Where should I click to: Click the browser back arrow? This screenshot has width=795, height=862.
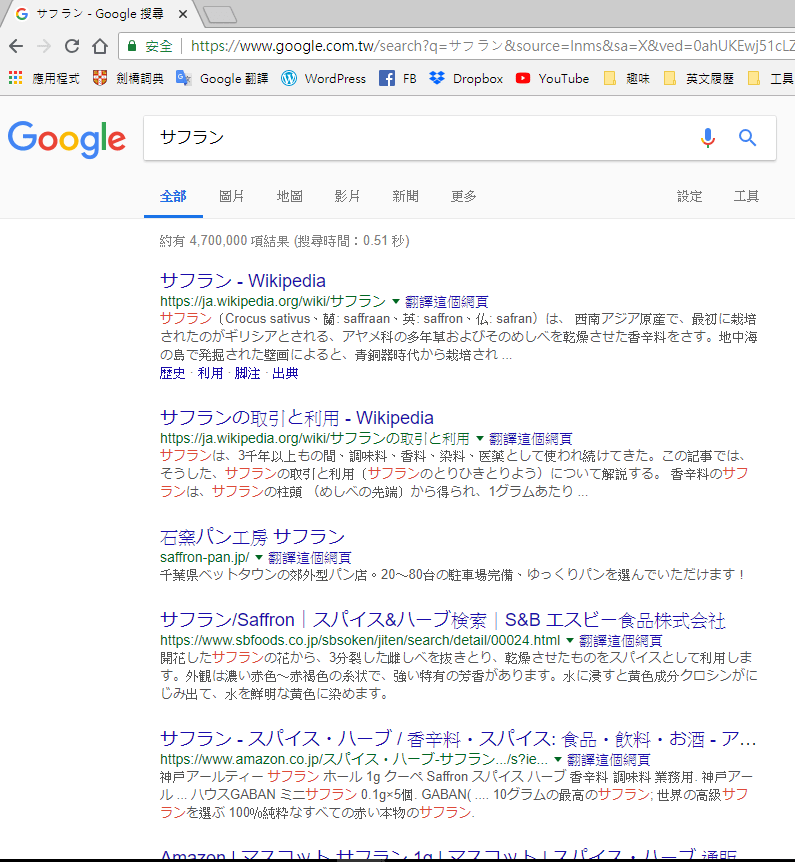16,46
